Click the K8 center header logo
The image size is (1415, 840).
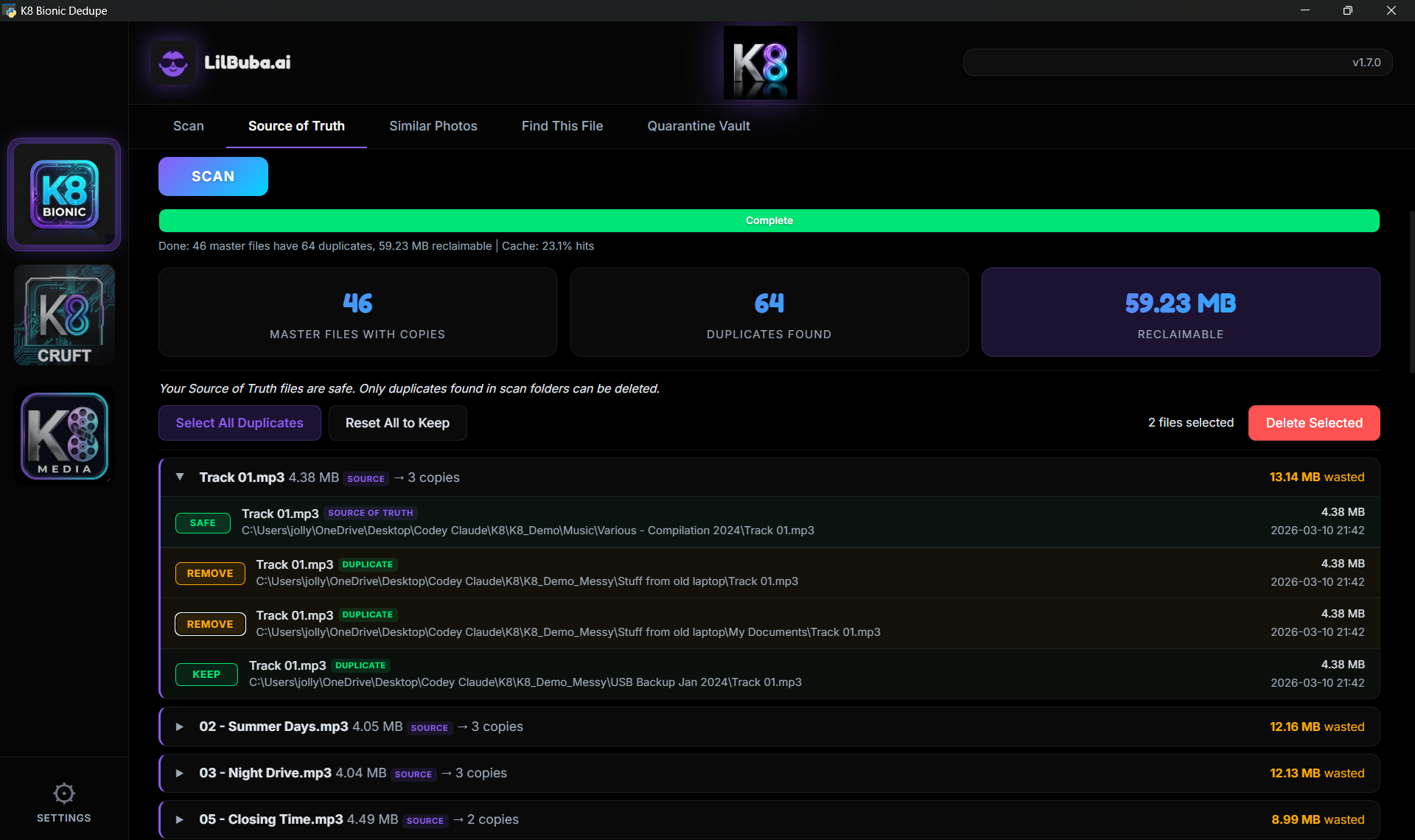760,63
